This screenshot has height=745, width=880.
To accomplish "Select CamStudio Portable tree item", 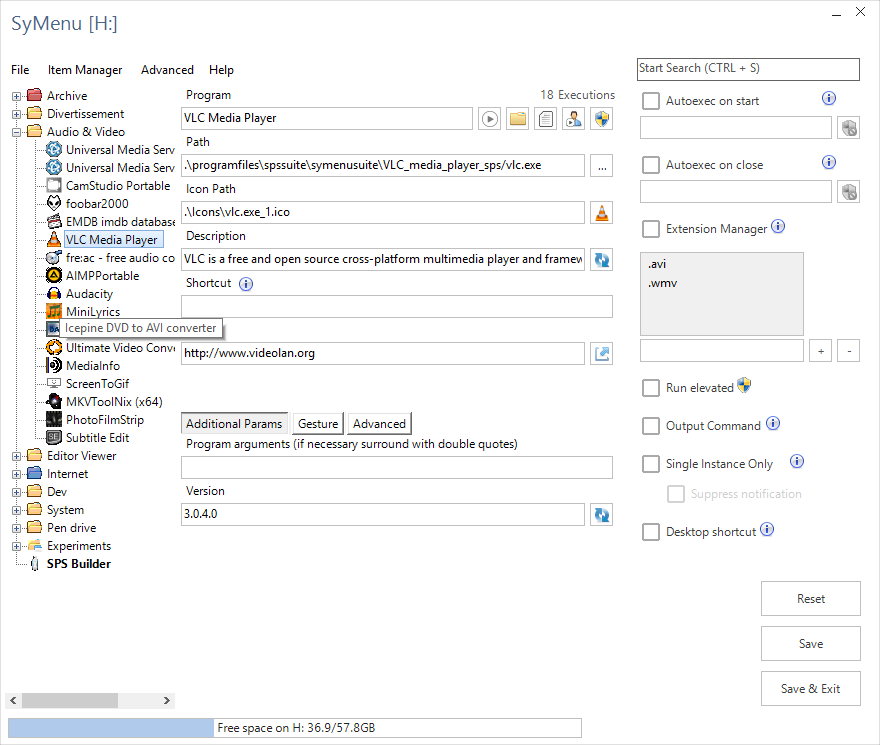I will click(x=118, y=186).
